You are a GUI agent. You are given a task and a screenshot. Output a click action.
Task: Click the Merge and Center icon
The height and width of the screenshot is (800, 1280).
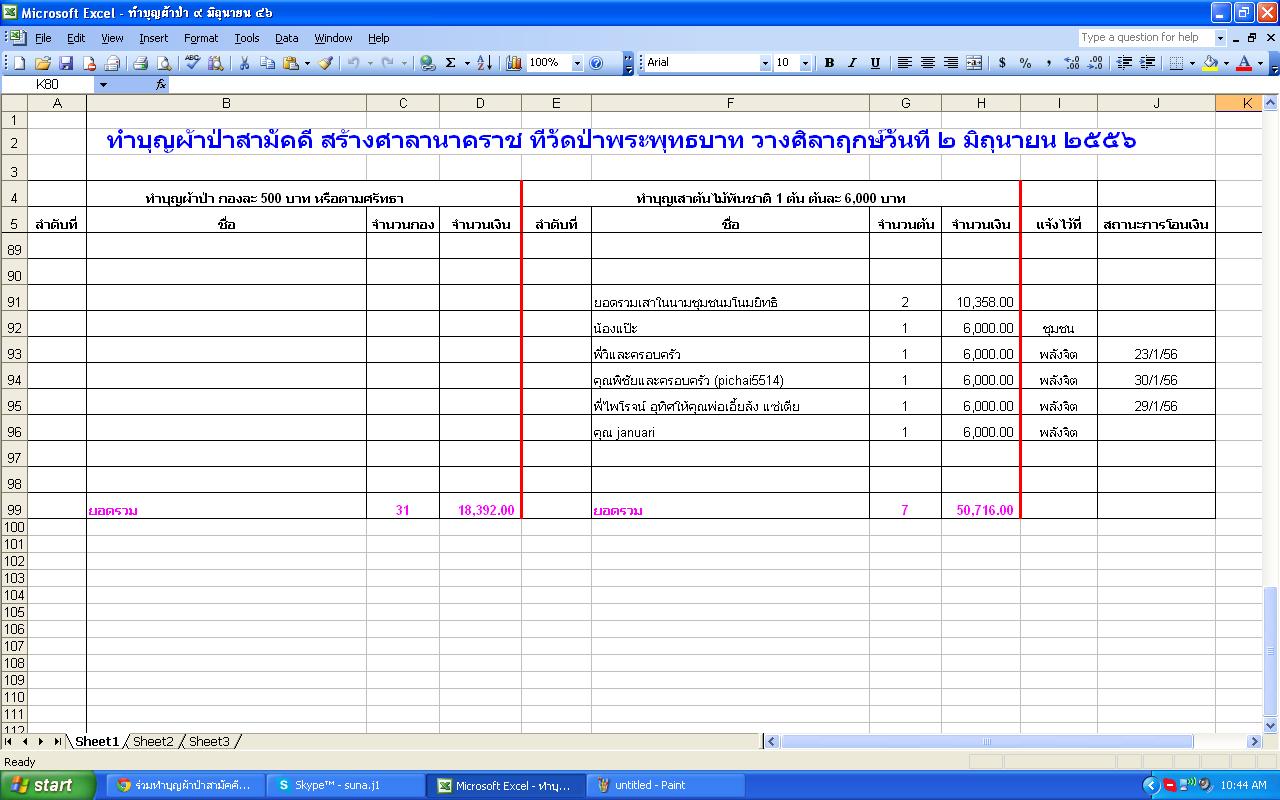coord(974,63)
